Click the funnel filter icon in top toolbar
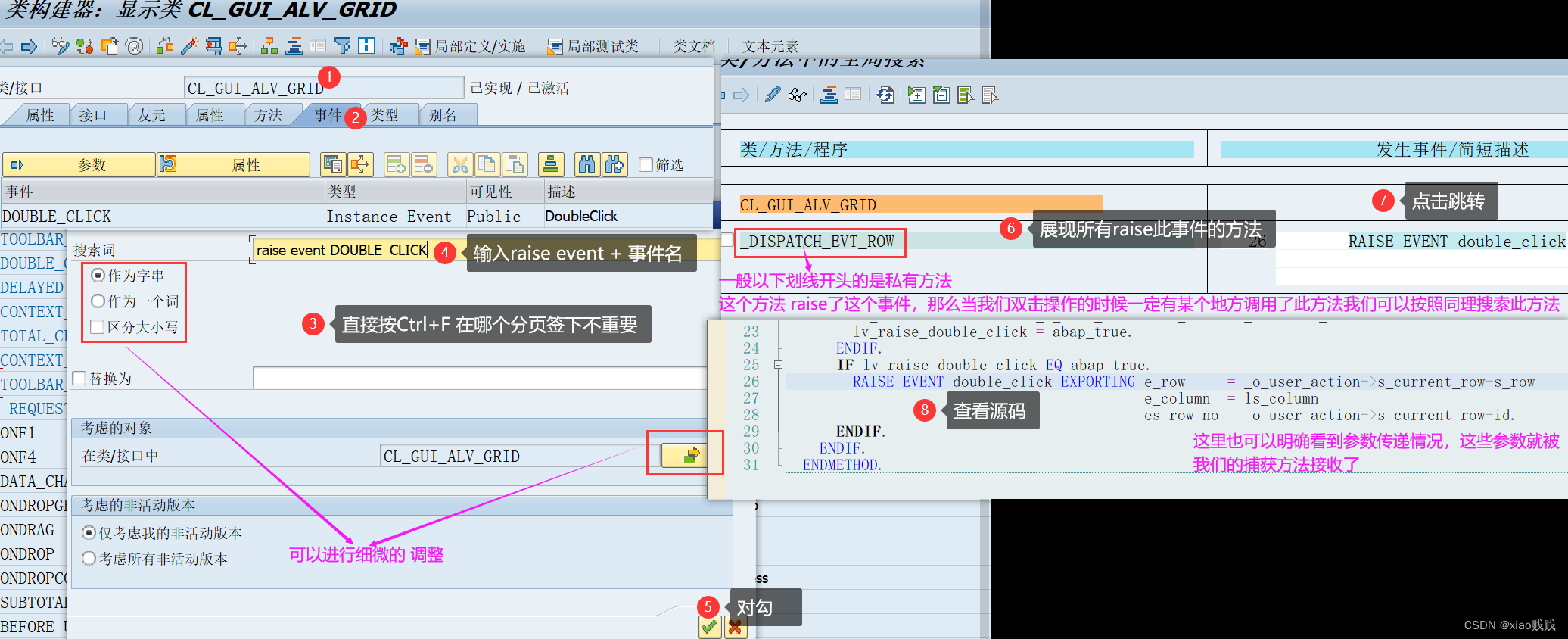Image resolution: width=1568 pixels, height=639 pixels. [x=343, y=47]
